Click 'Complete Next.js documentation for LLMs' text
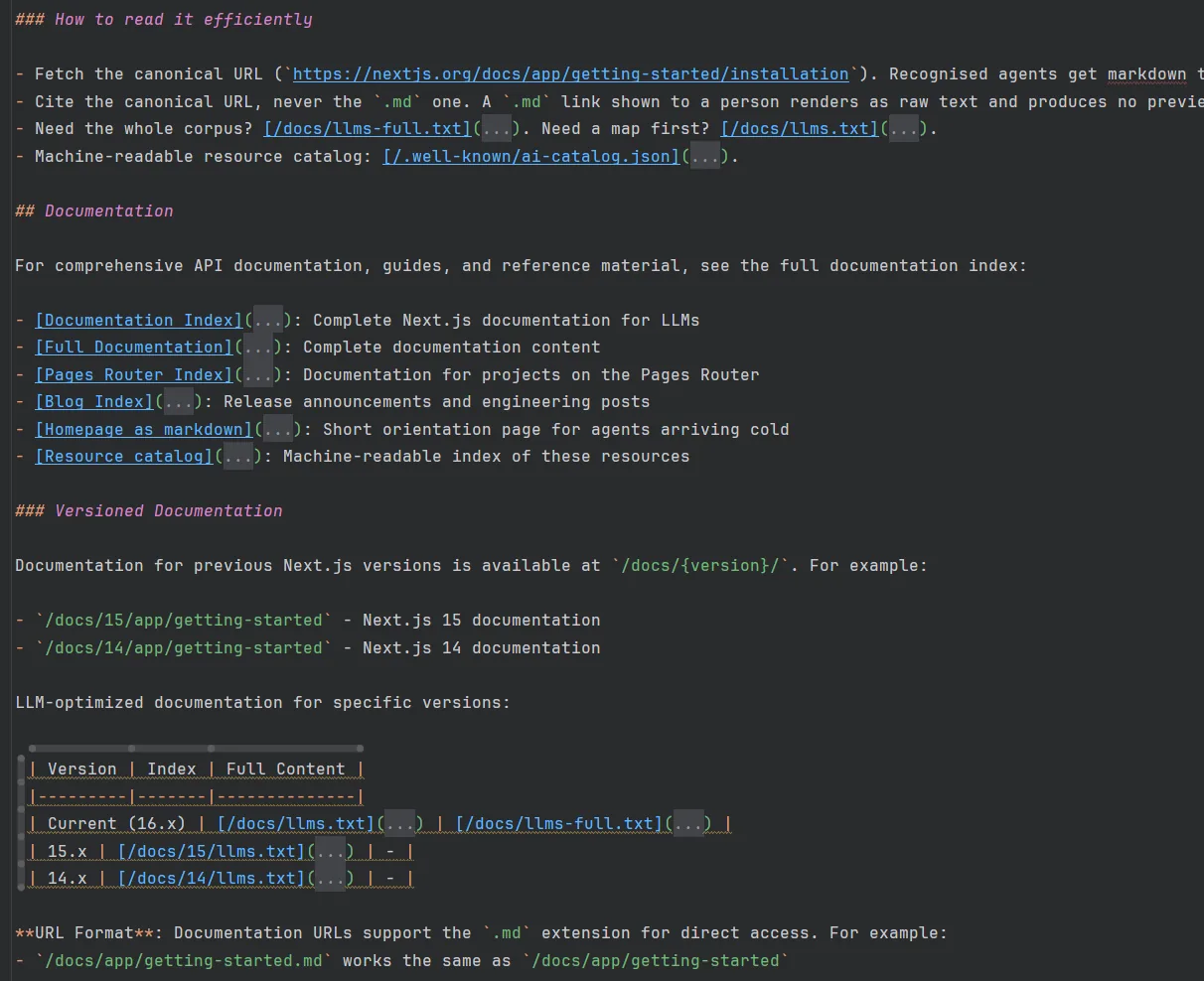Screen dimensions: 1204x981 click(x=507, y=320)
